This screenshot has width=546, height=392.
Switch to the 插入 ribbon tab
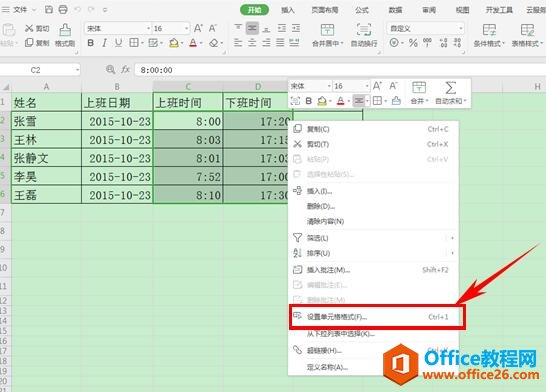point(288,10)
